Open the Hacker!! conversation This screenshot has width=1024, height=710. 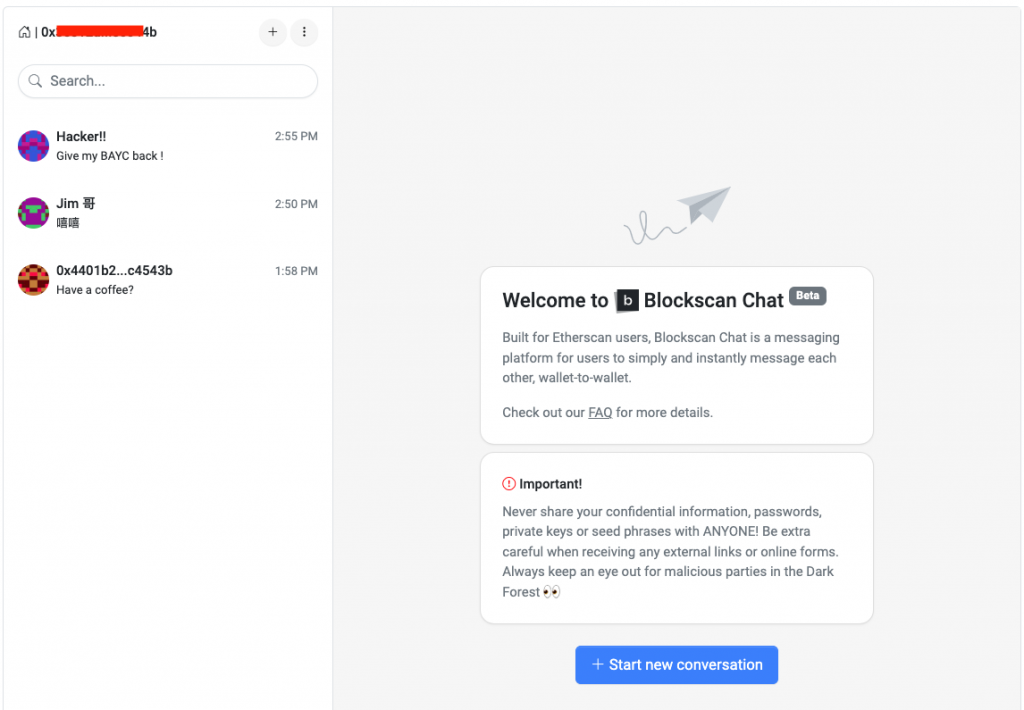pyautogui.click(x=168, y=146)
